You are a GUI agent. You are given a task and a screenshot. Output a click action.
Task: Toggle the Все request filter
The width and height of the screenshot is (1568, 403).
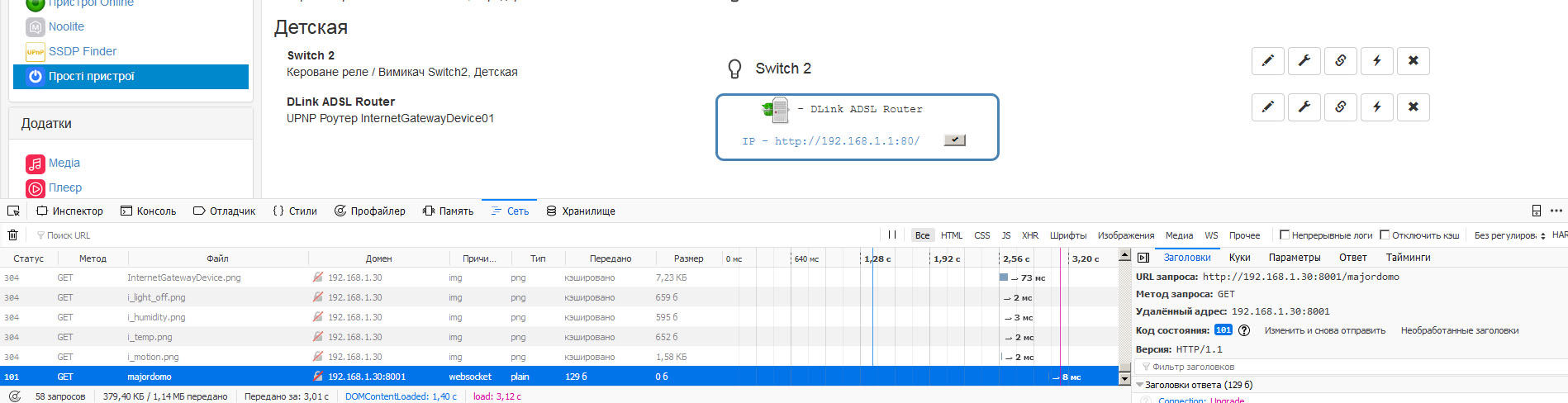[x=922, y=235]
